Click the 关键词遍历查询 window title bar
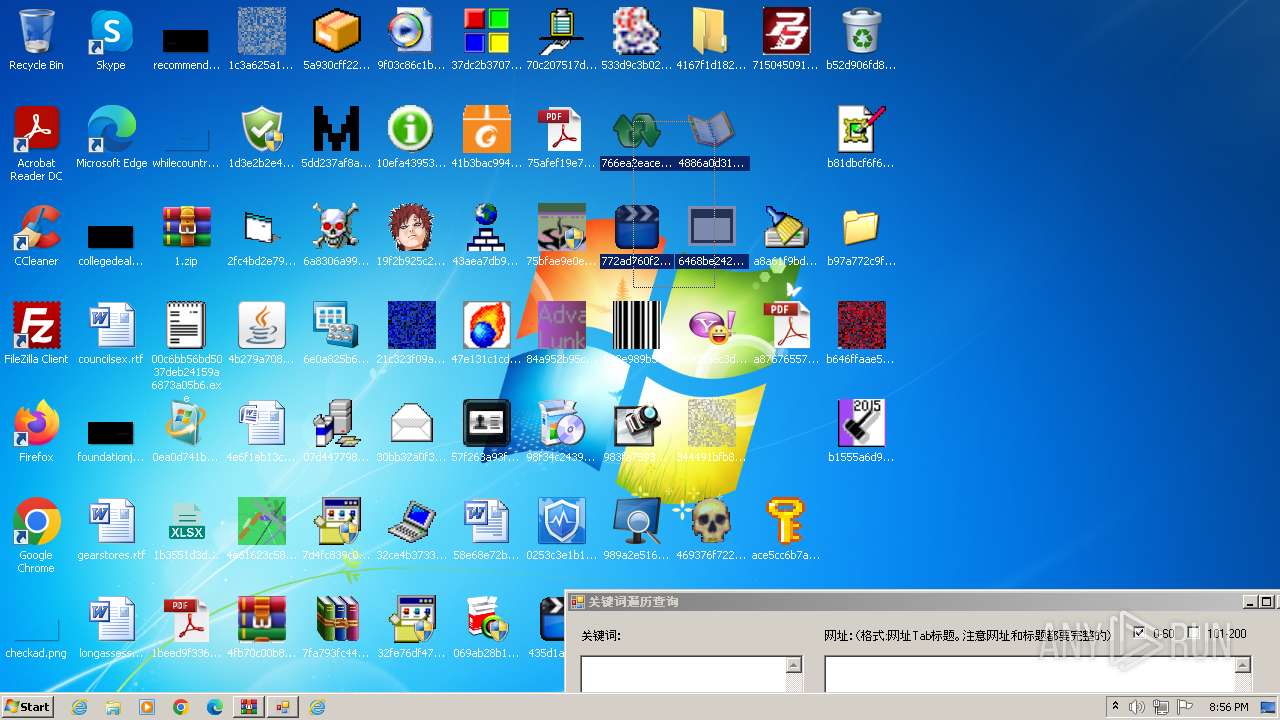Viewport: 1280px width, 720px height. tap(905, 602)
